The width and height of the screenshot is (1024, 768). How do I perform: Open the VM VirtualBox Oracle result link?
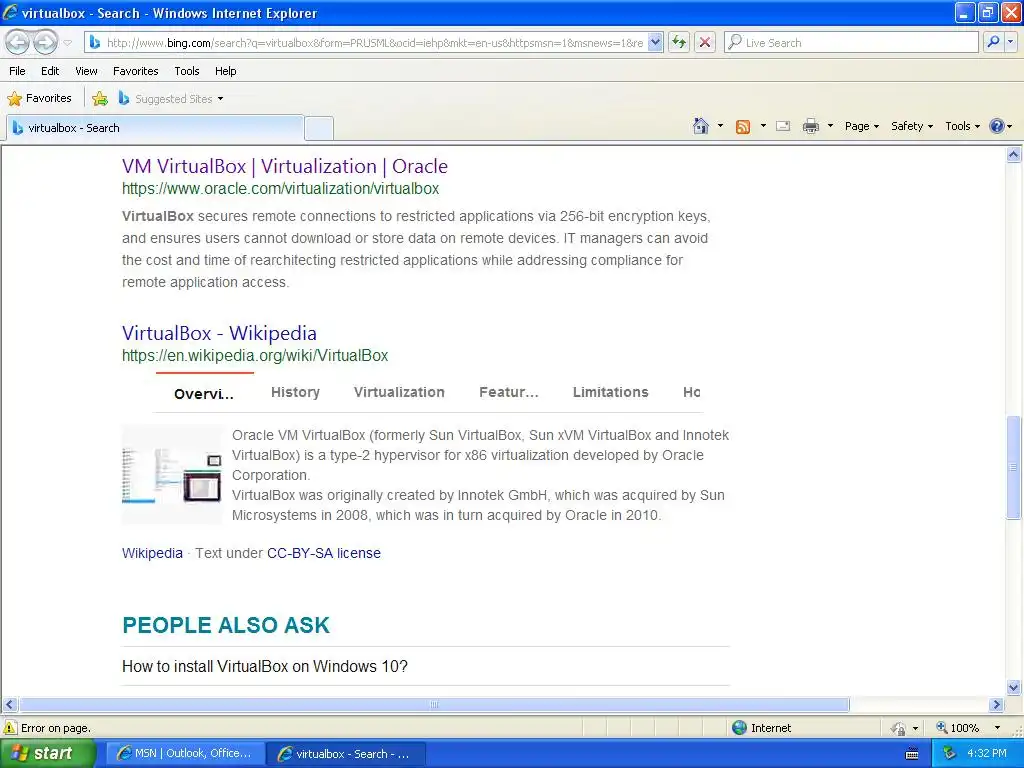[285, 166]
